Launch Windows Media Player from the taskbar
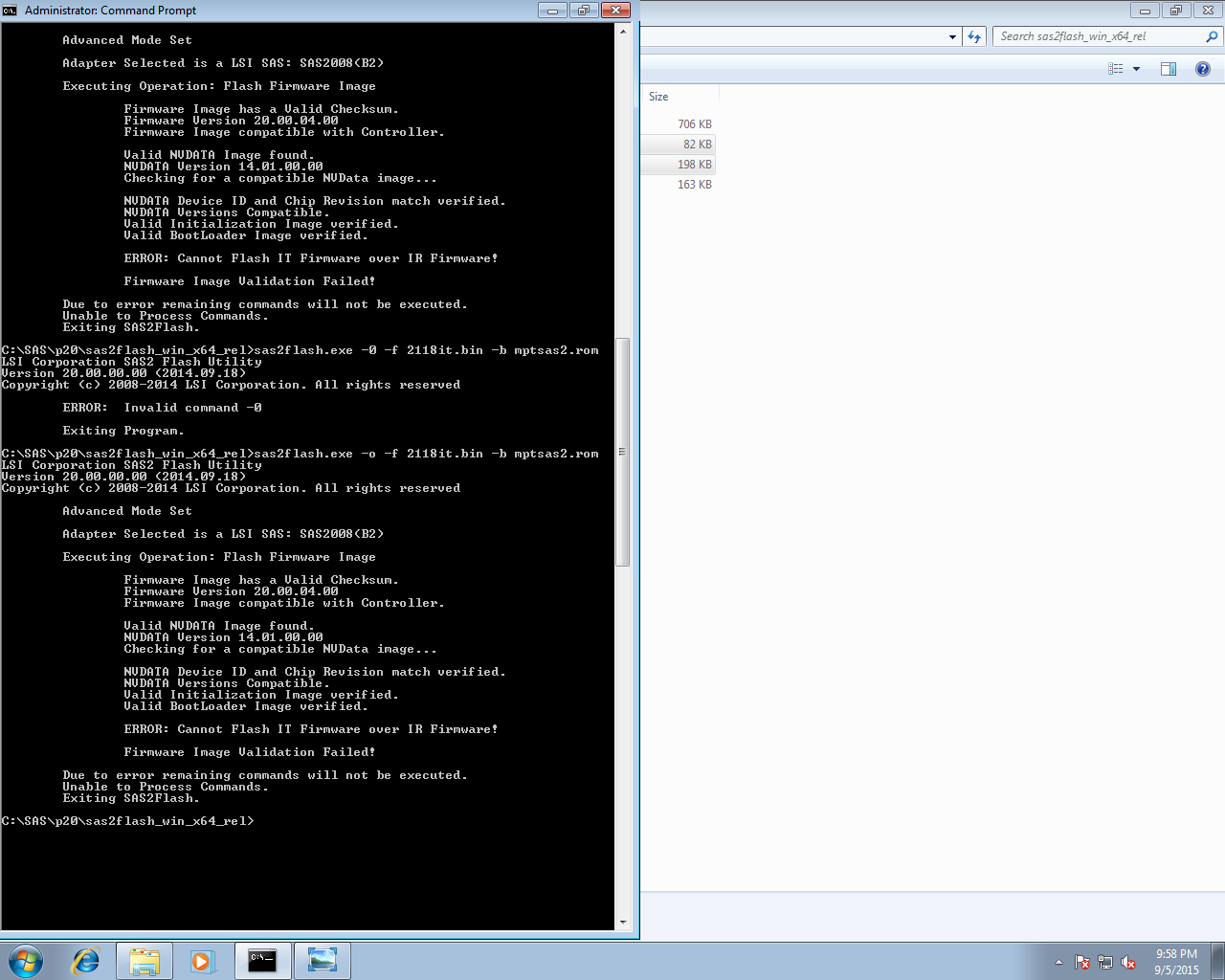 202,961
